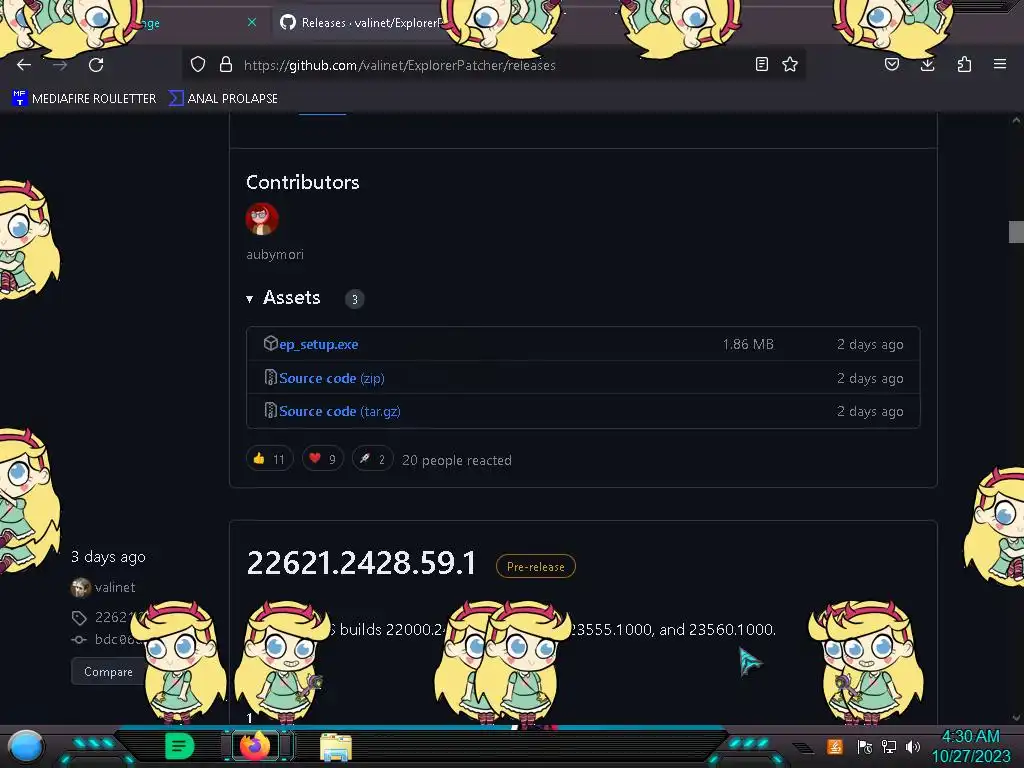Open File Explorer from the taskbar
This screenshot has height=768, width=1024.
[336, 747]
